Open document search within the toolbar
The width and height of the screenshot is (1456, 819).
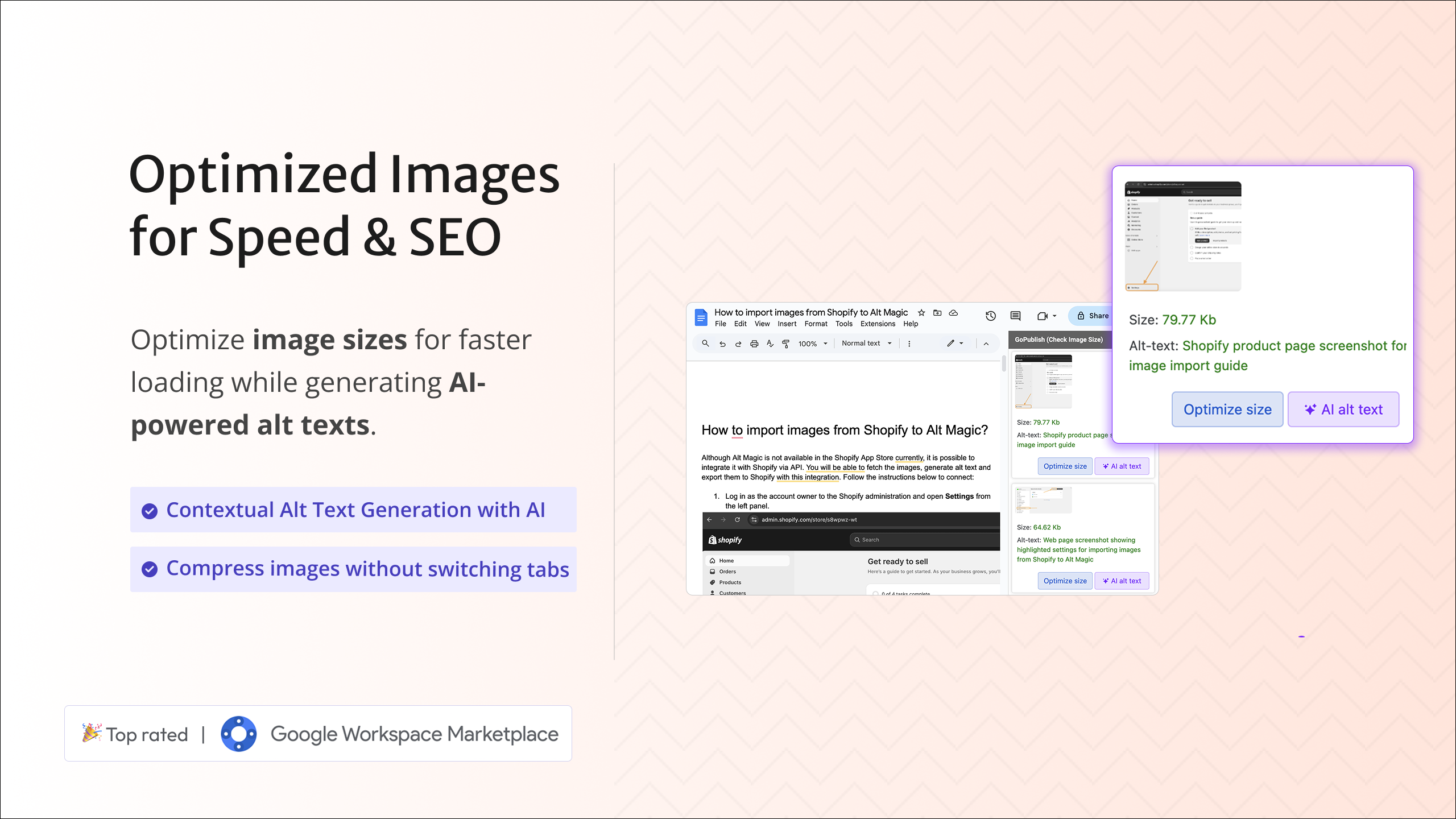click(705, 343)
